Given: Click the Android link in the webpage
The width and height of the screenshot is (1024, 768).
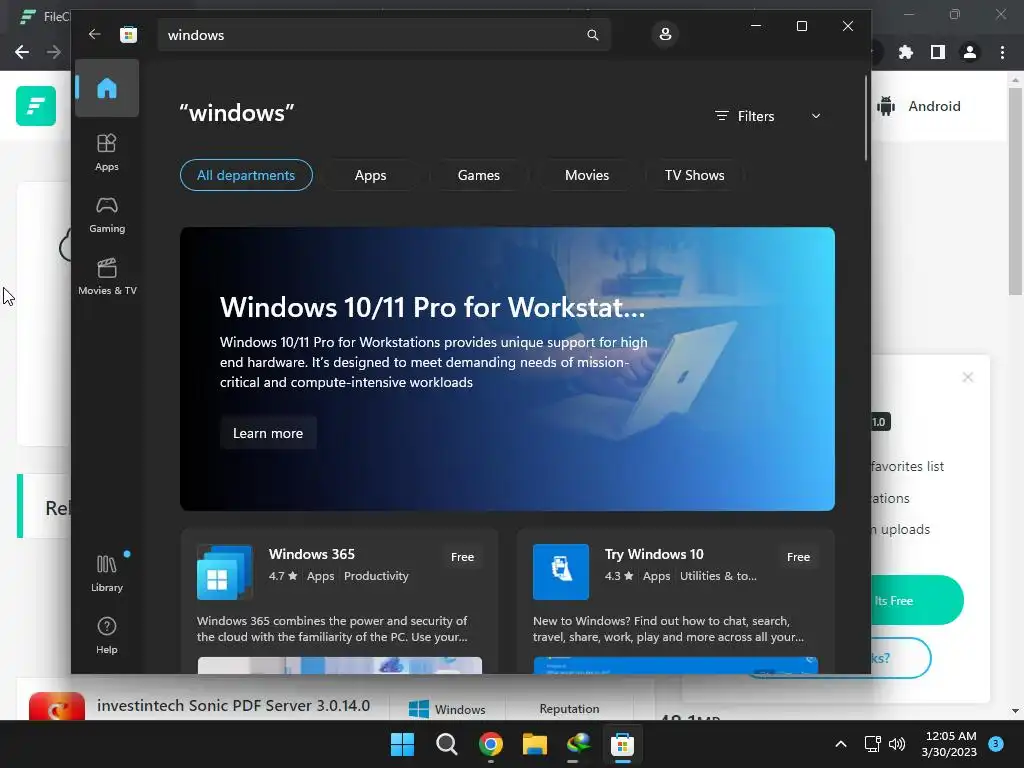Looking at the screenshot, I should 920,106.
